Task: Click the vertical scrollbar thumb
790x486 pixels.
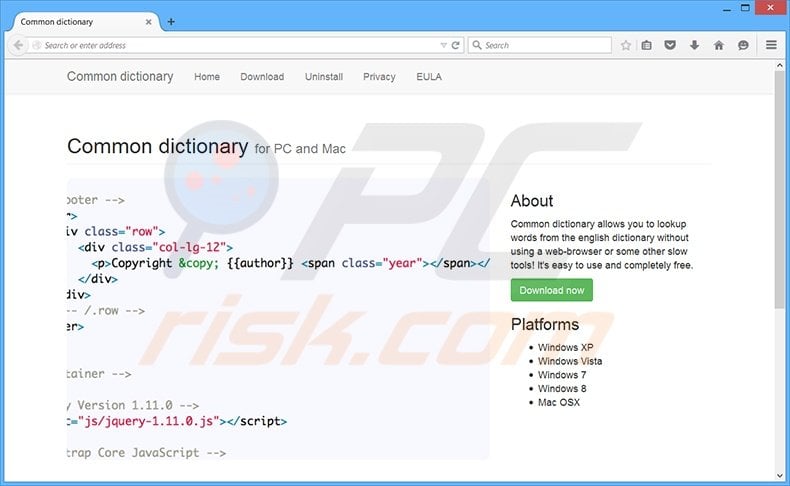Action: tap(779, 189)
